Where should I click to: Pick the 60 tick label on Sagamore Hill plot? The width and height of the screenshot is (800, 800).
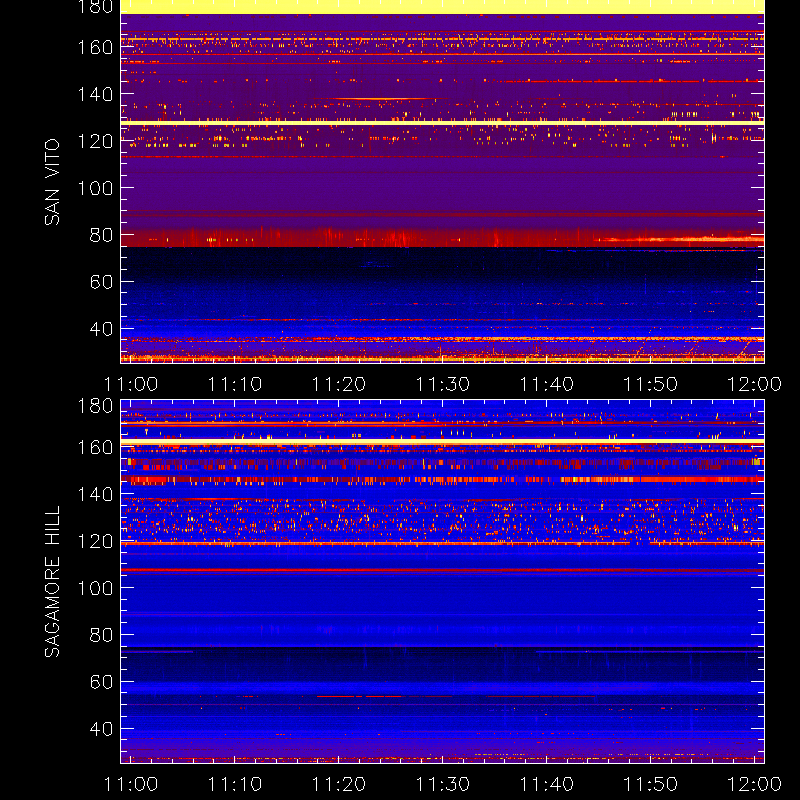point(102,682)
